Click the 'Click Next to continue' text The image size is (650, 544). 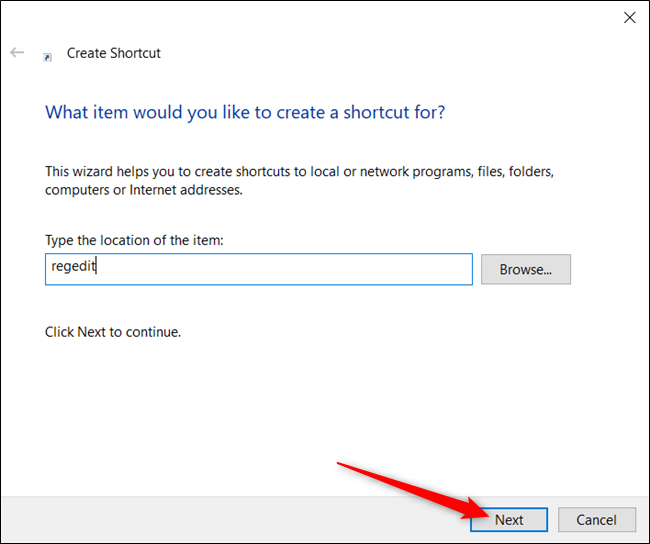(113, 332)
